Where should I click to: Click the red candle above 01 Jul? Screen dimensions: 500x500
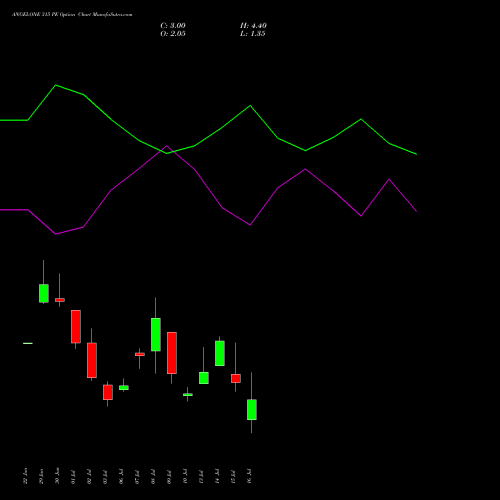coord(76,327)
